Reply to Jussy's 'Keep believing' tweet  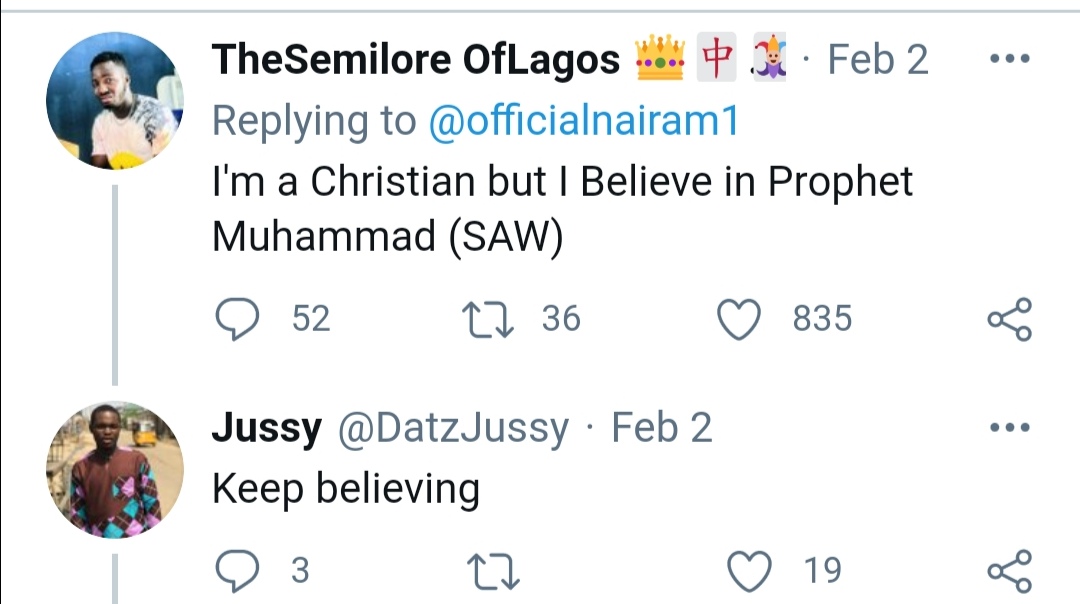tap(237, 571)
